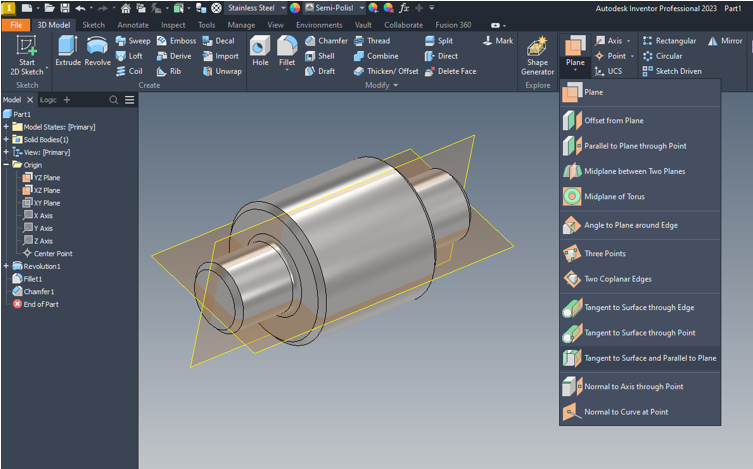Click the Sweep tool
The width and height of the screenshot is (753, 469).
point(133,41)
